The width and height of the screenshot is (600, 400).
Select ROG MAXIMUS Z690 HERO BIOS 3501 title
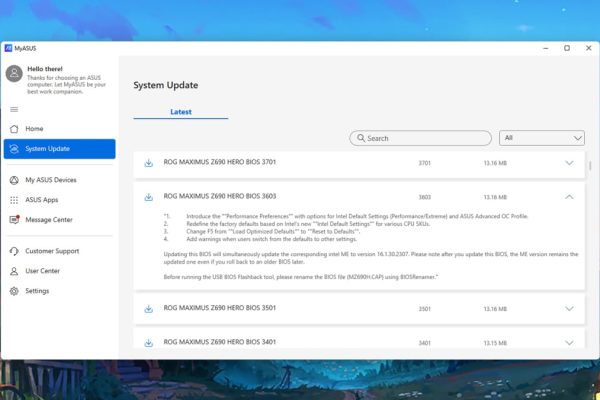pos(220,308)
